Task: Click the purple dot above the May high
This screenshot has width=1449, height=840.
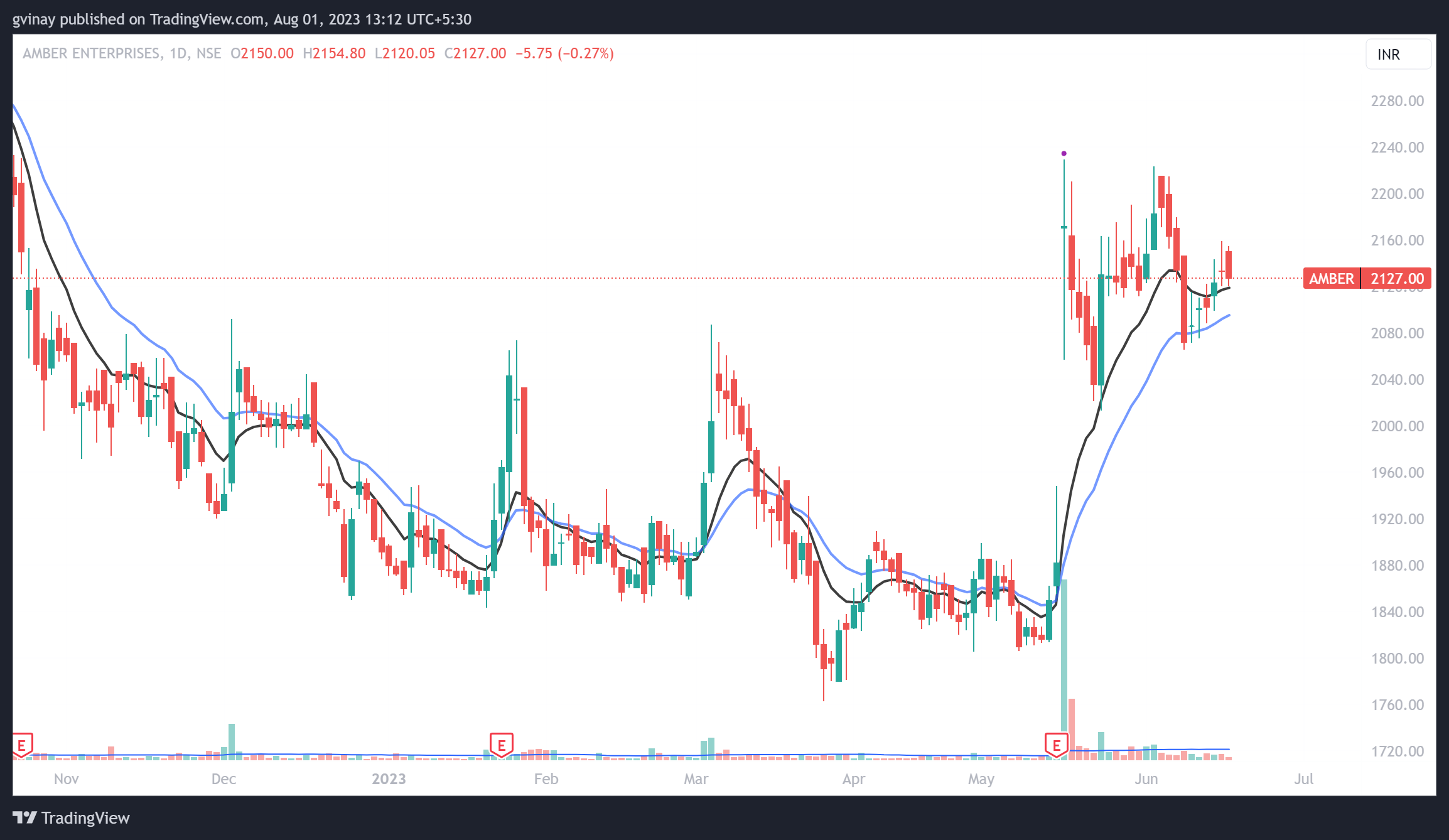Action: coord(1064,153)
